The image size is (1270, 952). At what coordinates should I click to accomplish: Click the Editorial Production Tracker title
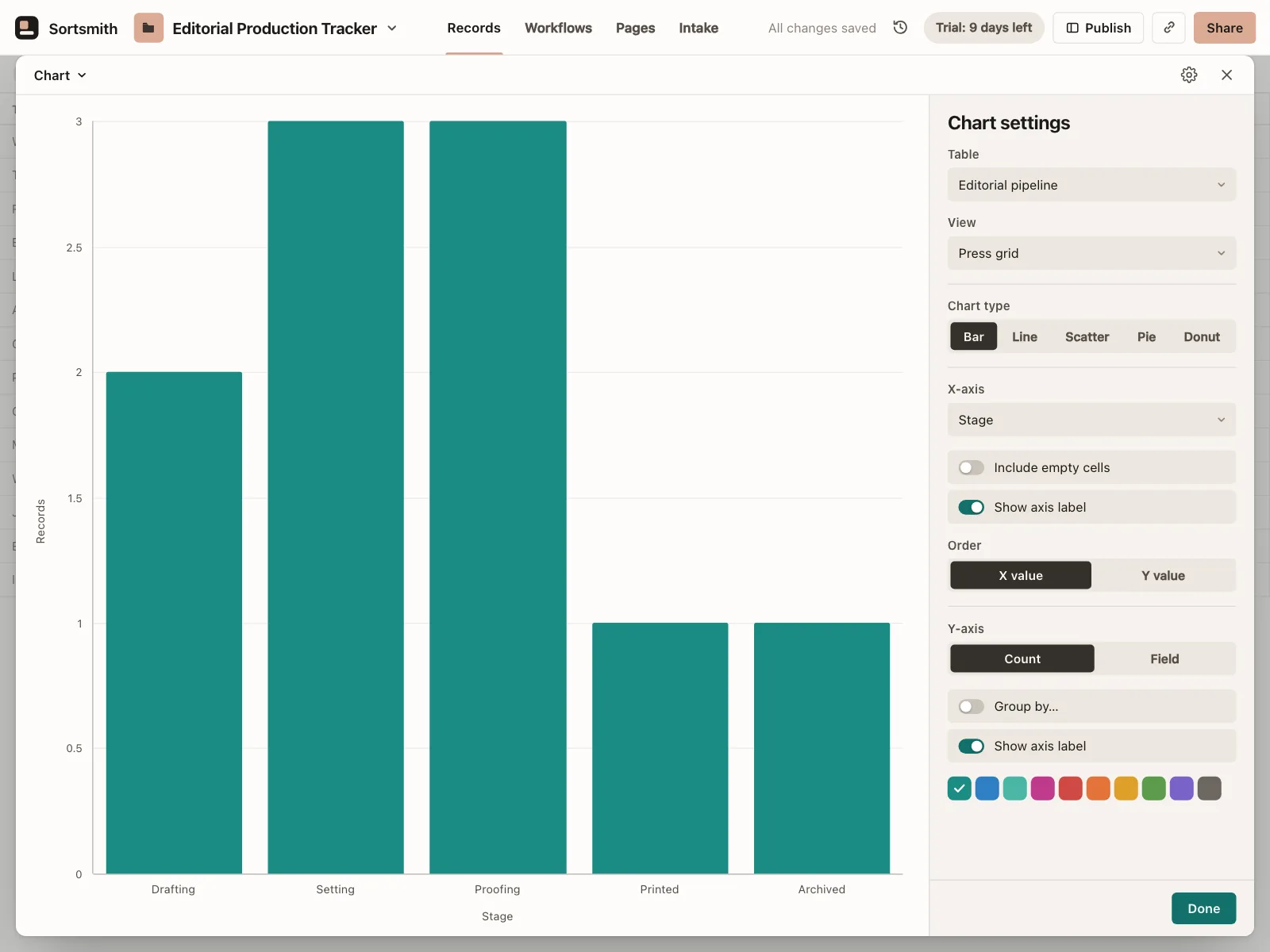pyautogui.click(x=275, y=29)
